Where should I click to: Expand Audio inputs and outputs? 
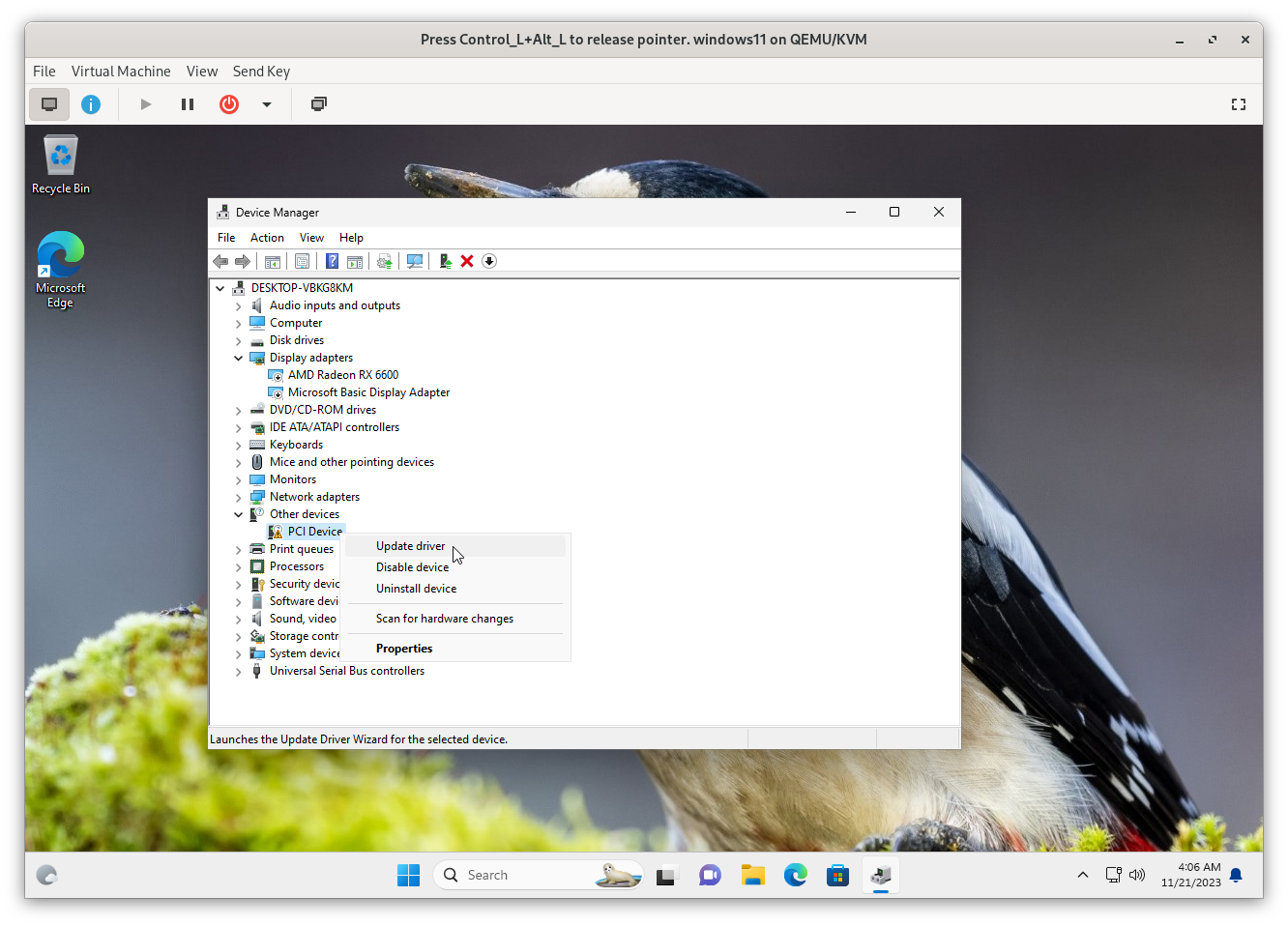(239, 305)
